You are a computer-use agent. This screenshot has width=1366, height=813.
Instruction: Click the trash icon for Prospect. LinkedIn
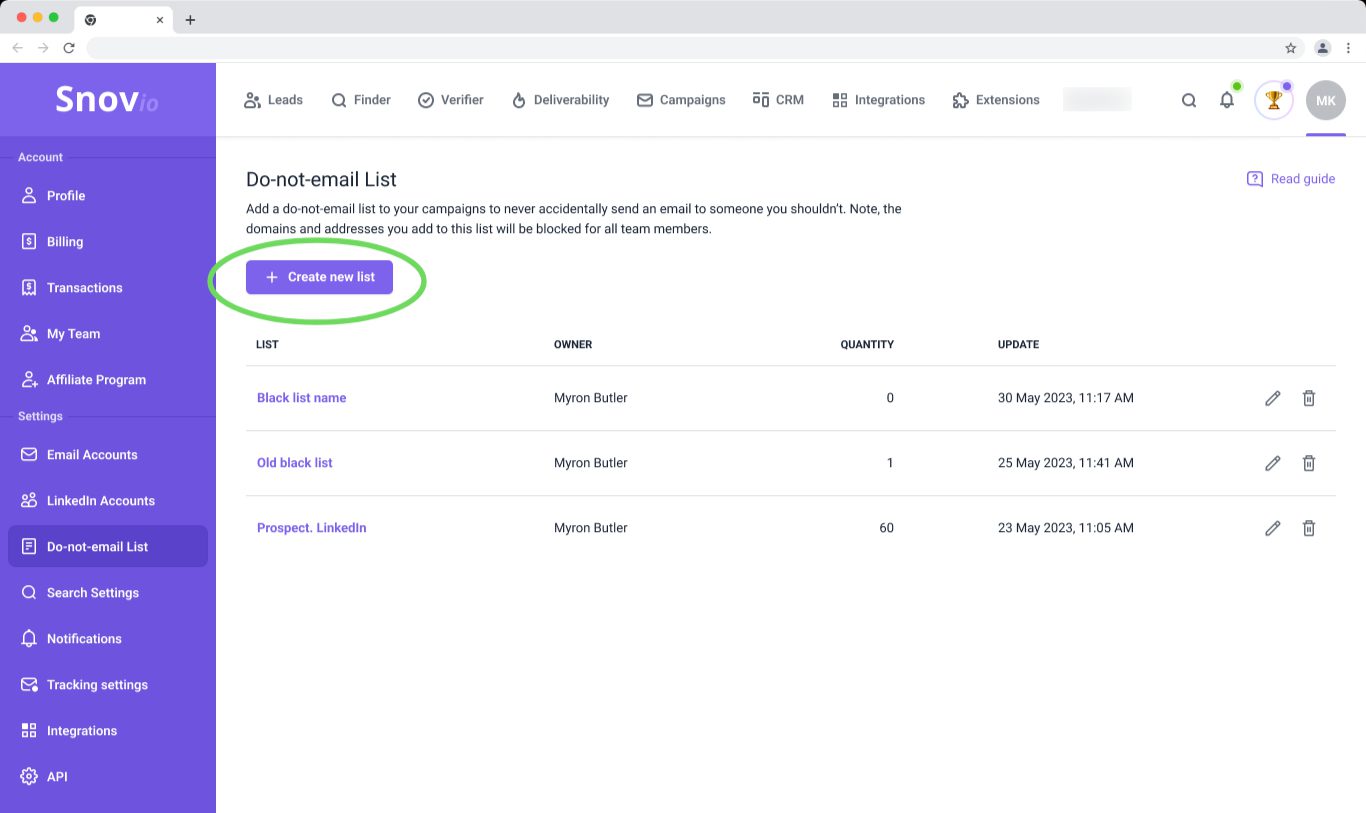tap(1308, 528)
